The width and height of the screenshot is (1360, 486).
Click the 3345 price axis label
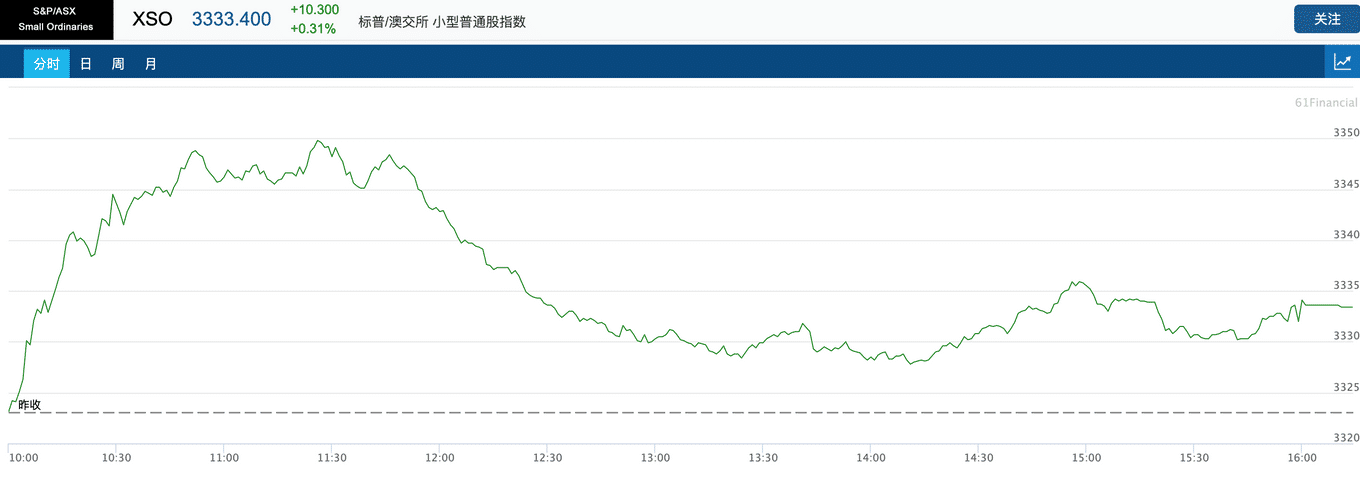[1346, 184]
